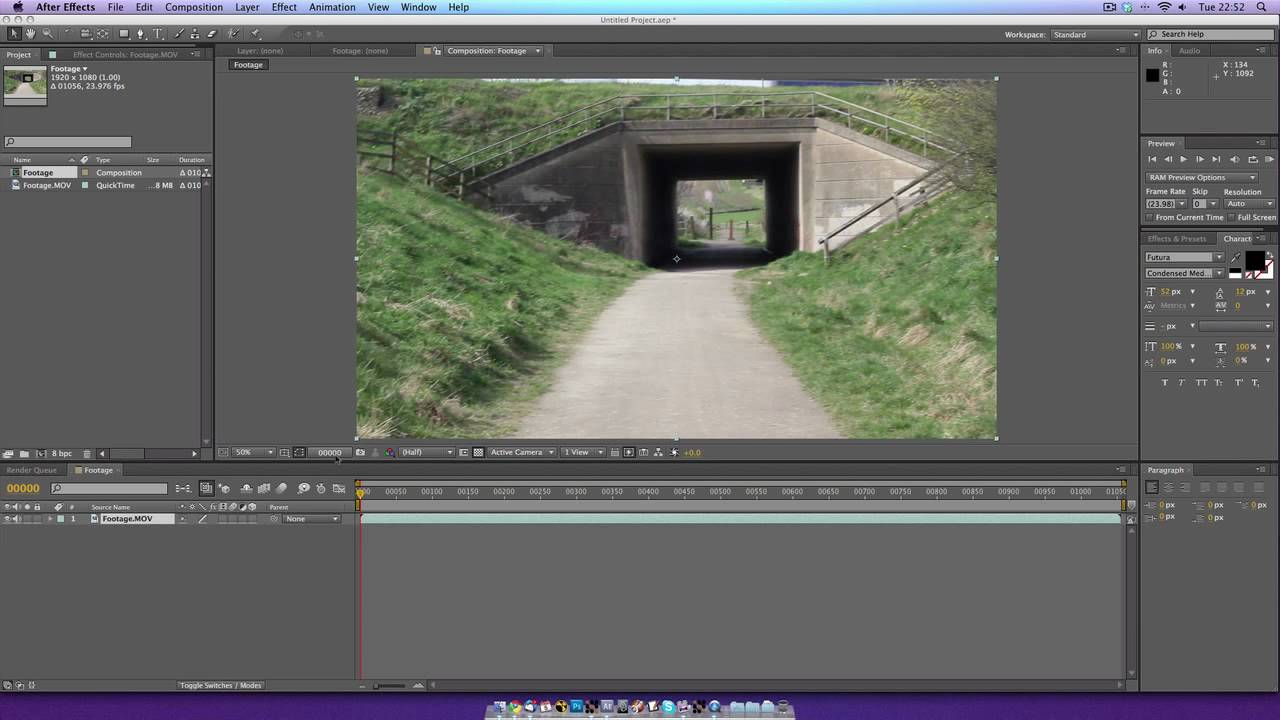
Task: Open the Futura font family dropdown
Action: tap(1185, 257)
